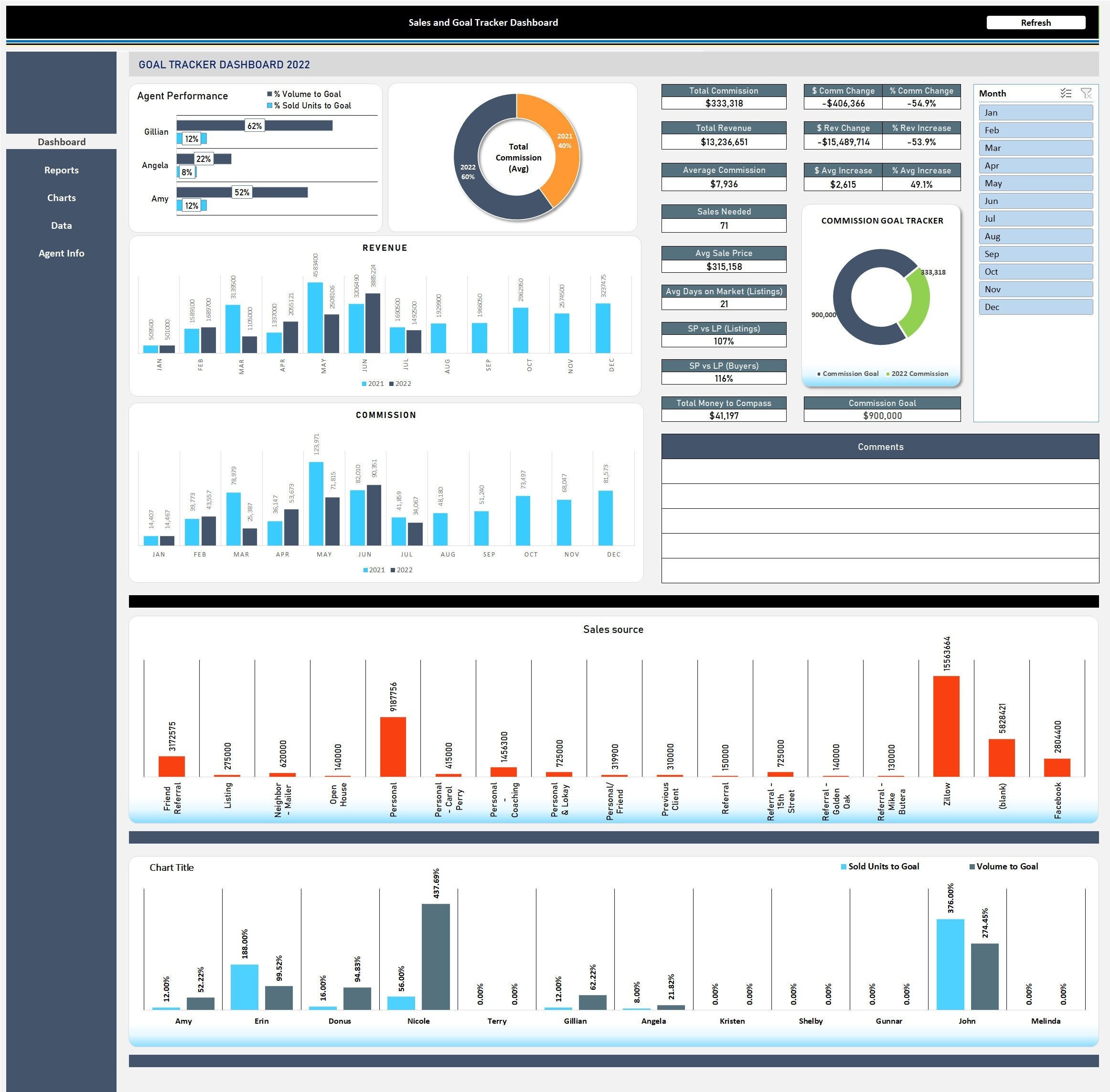Click the clear filter icon in Month slicer
Viewport: 1110px width, 1092px height.
[x=1086, y=93]
